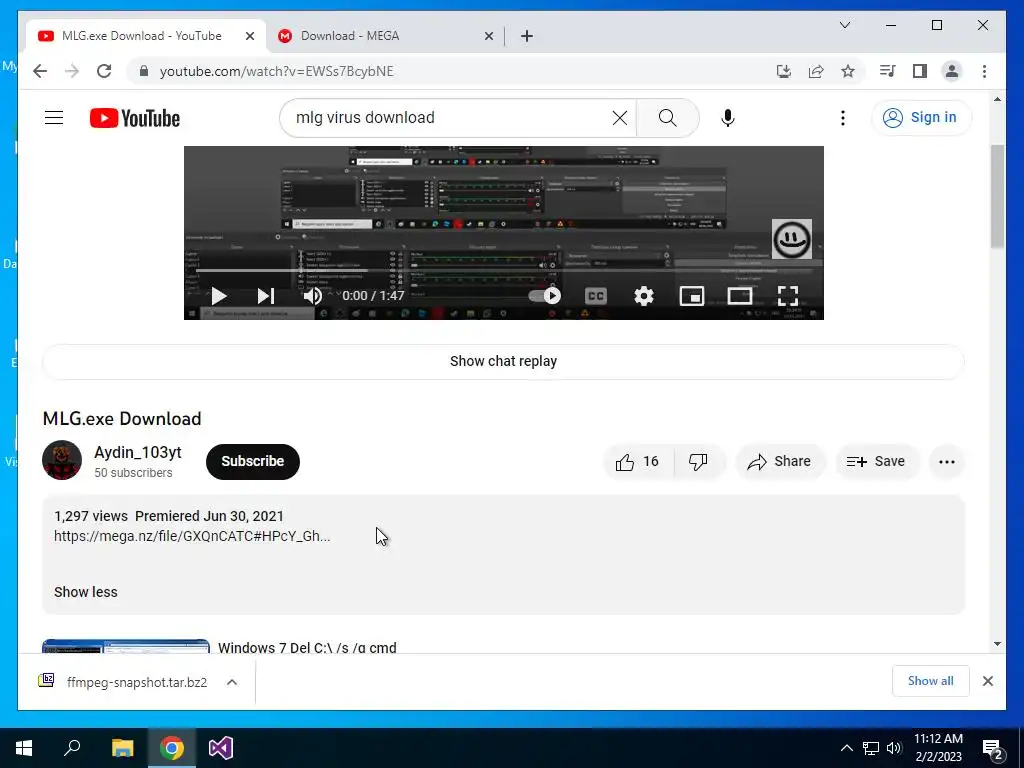1024x768 pixels.
Task: Start voice search with the microphone
Action: pyautogui.click(x=728, y=118)
